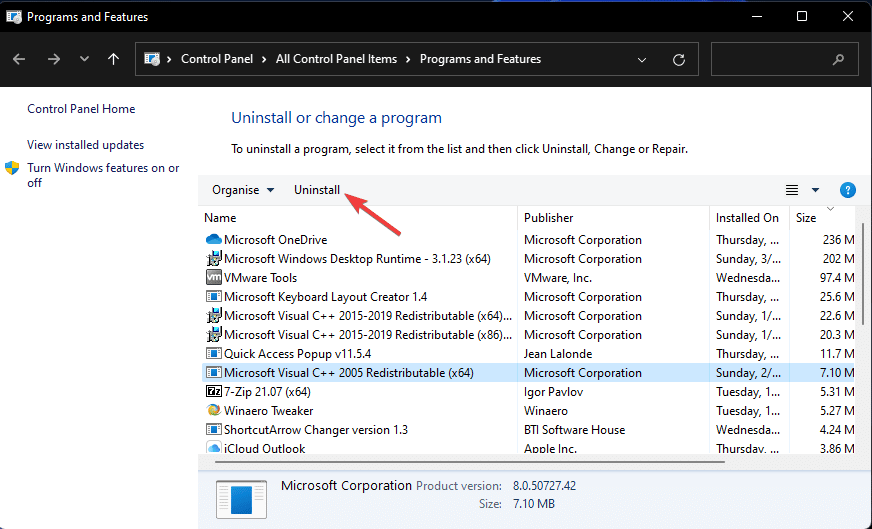Expand the view options arrow
This screenshot has height=529, width=872.
coord(815,190)
